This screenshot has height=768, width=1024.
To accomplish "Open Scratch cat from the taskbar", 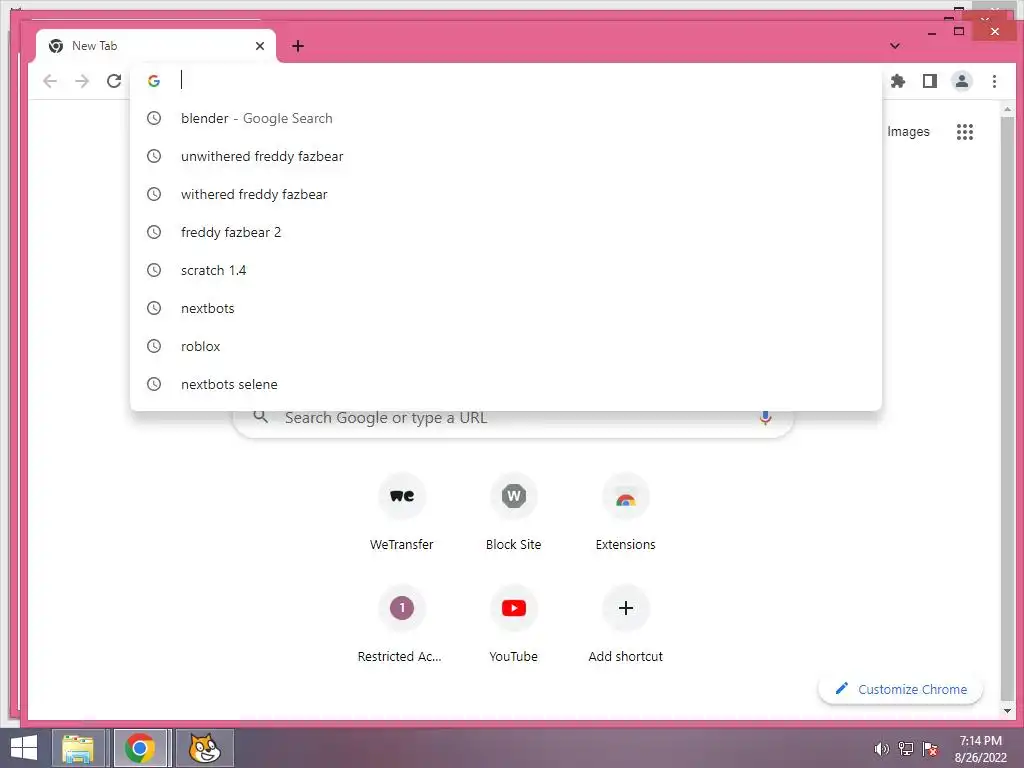I will click(204, 748).
